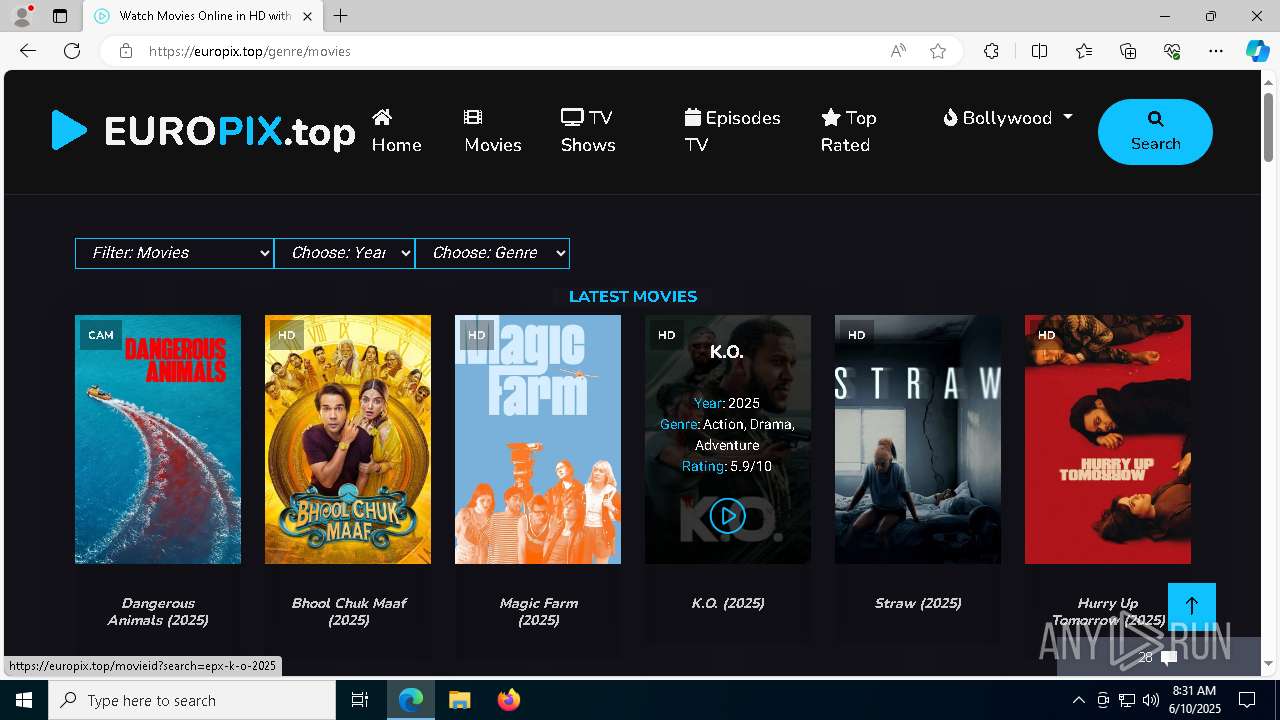1280x720 pixels.
Task: Open the taskbar clock and date
Action: click(1194, 700)
